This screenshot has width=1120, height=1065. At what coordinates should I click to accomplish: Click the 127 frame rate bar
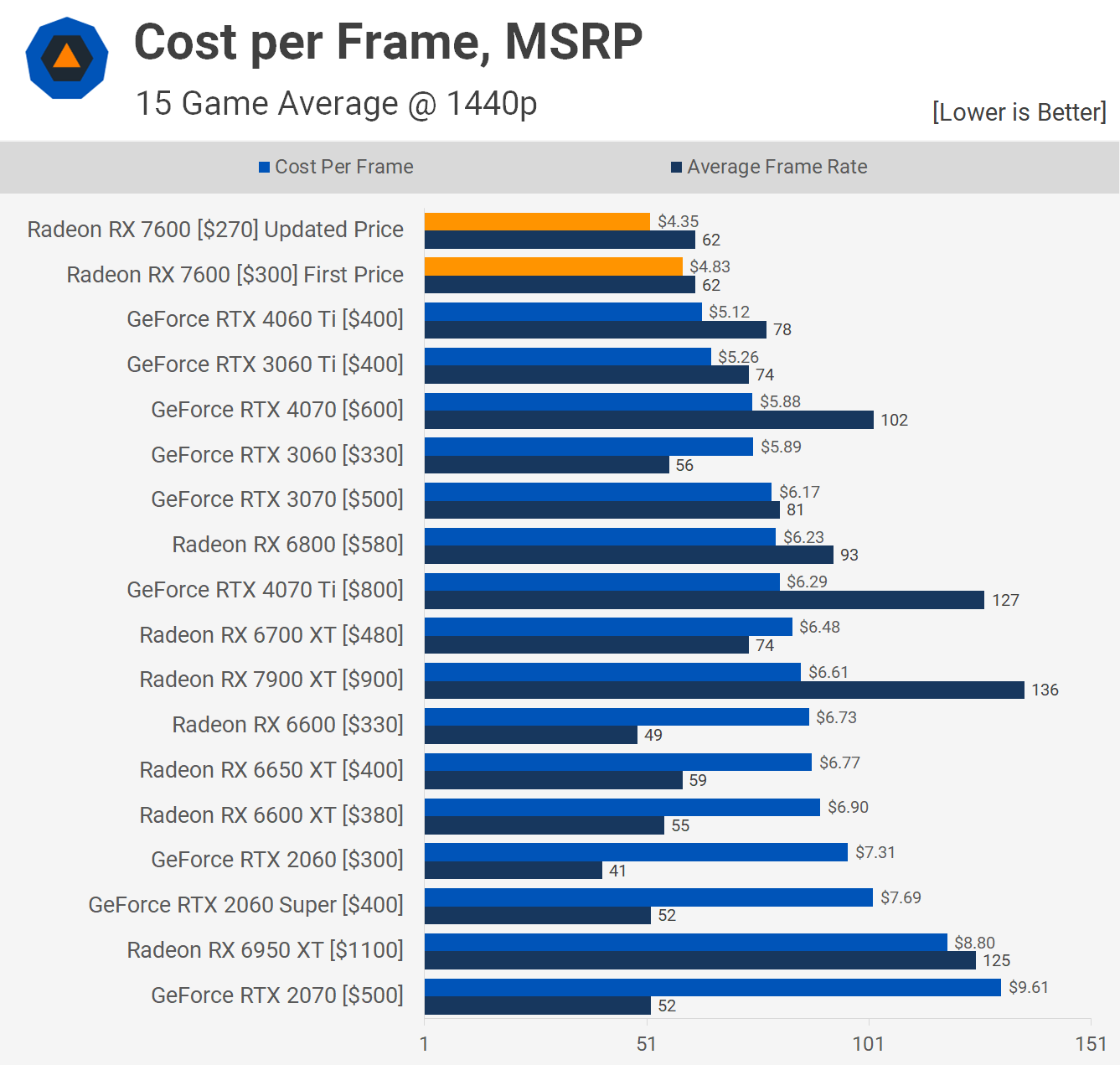[x=705, y=600]
